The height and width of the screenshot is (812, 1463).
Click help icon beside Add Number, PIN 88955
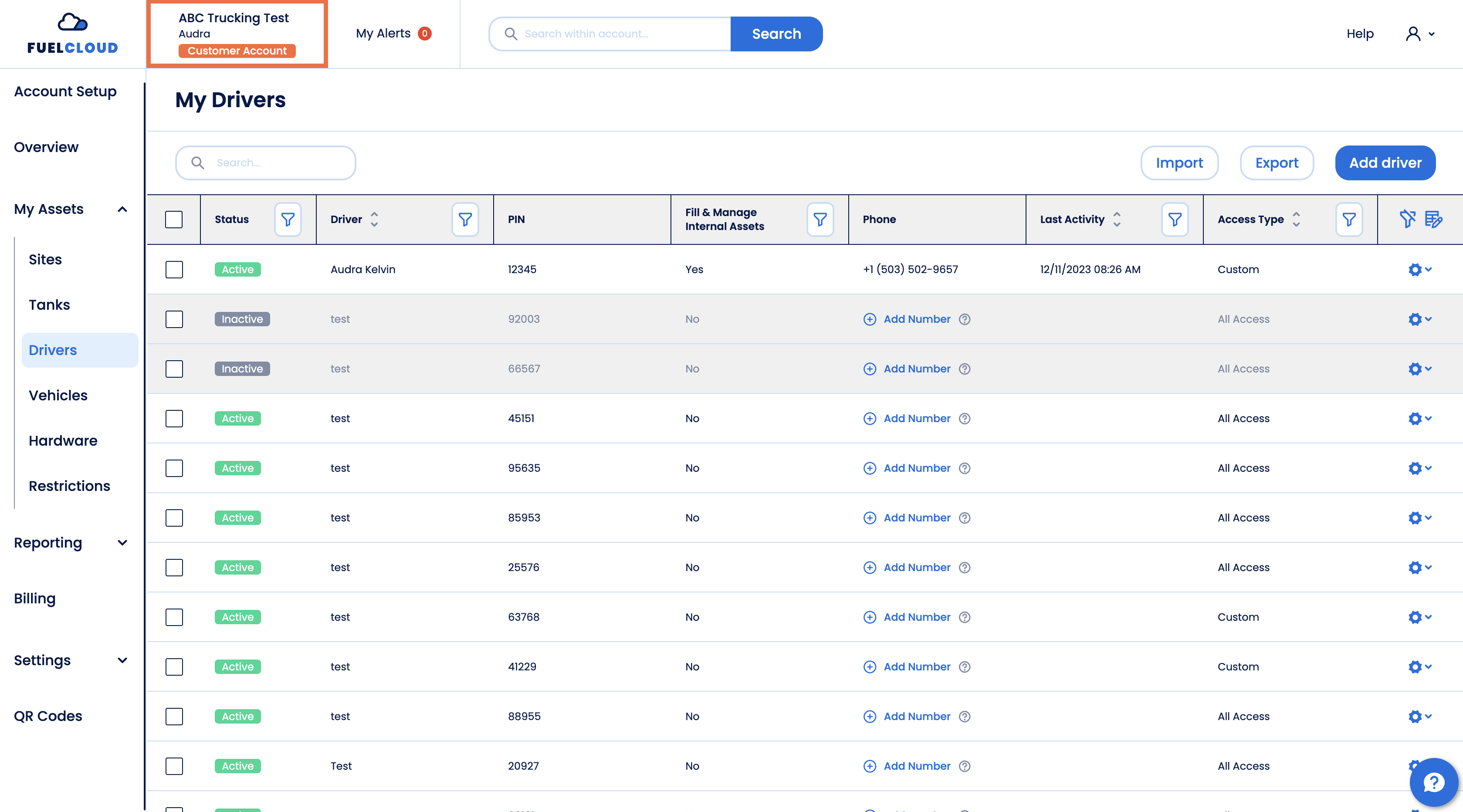964,717
